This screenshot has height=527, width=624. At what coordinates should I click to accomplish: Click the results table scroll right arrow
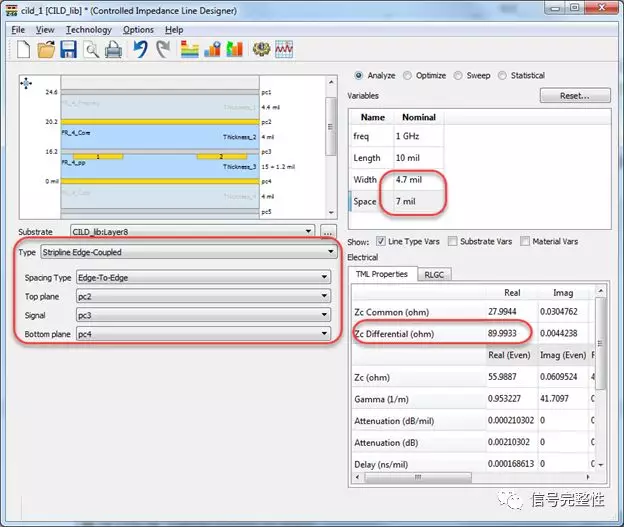(x=588, y=477)
